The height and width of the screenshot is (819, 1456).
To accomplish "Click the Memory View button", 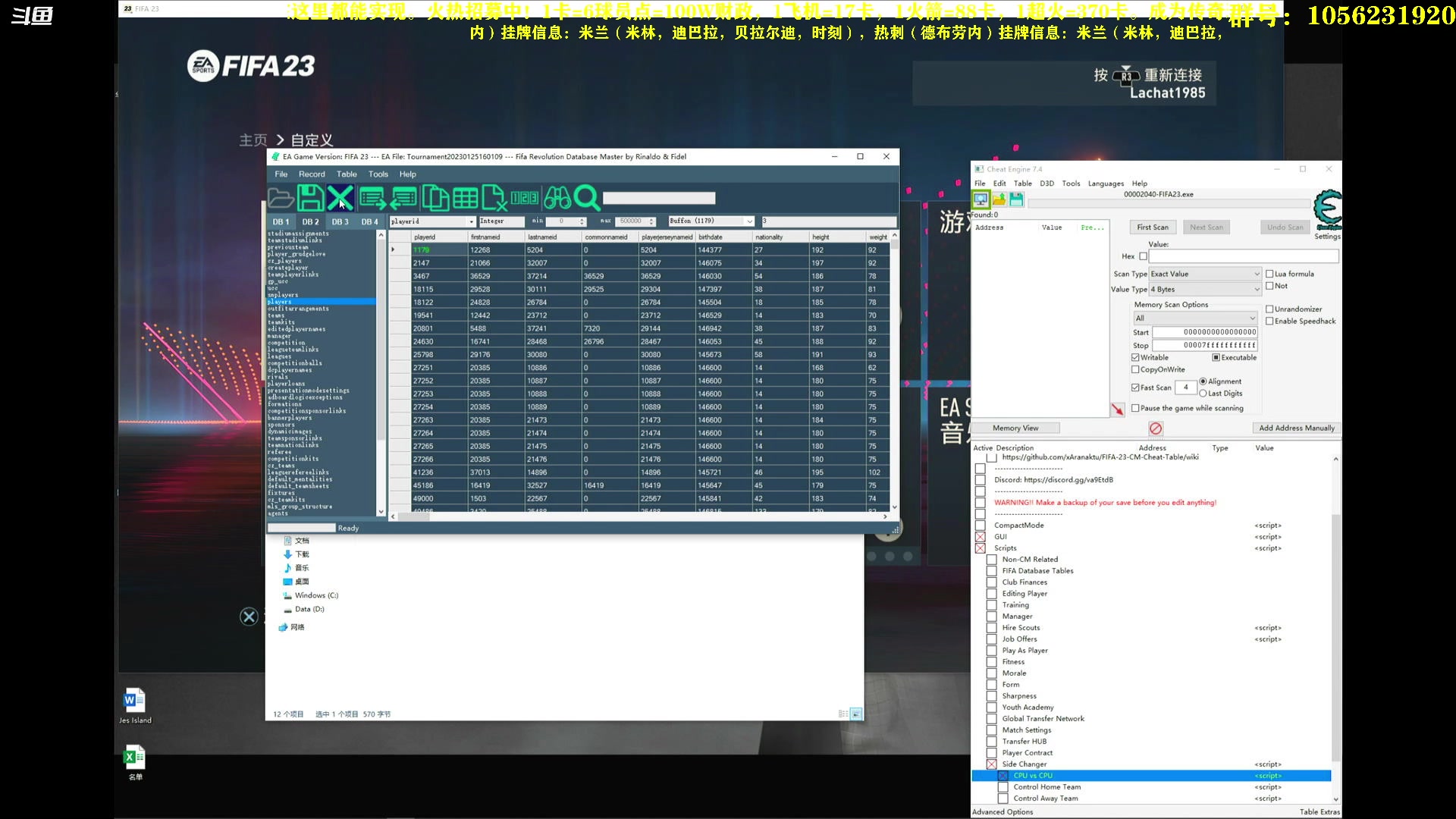I will tap(1015, 428).
